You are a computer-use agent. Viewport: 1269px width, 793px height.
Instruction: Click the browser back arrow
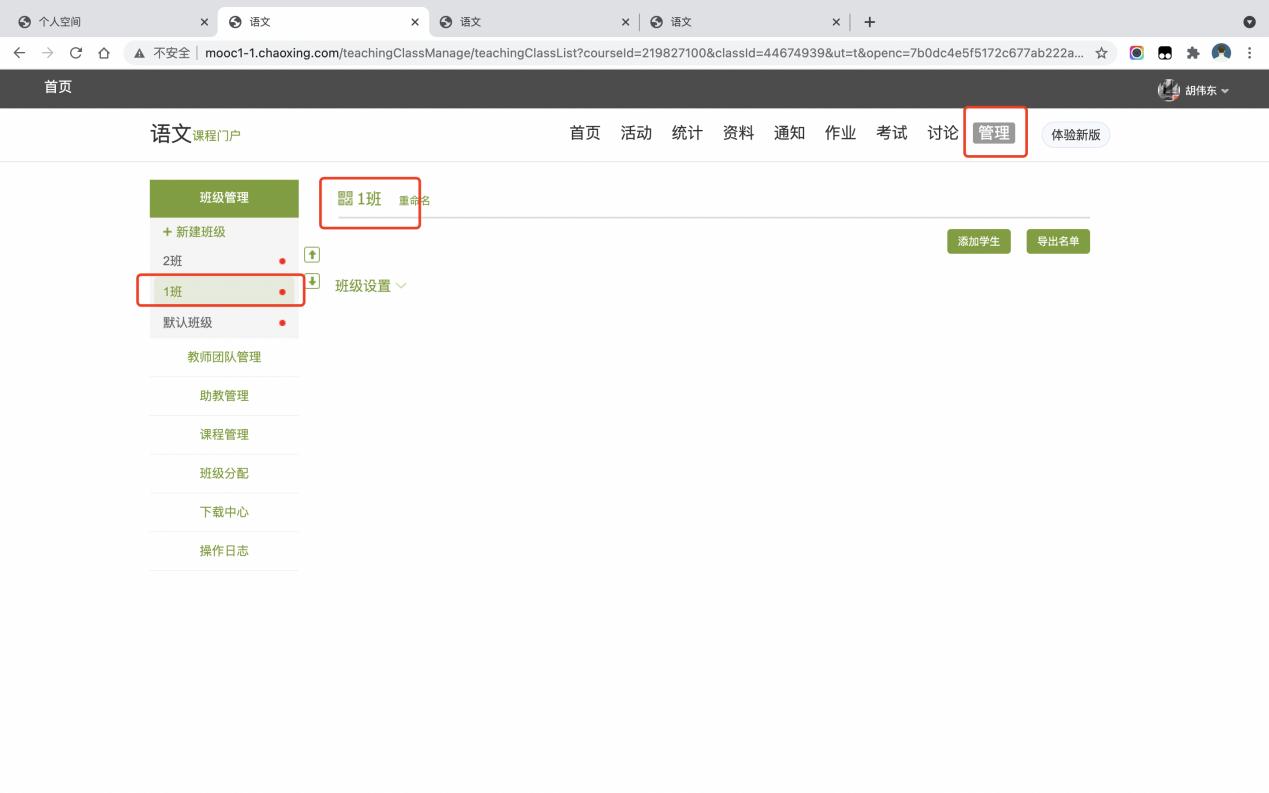click(20, 53)
